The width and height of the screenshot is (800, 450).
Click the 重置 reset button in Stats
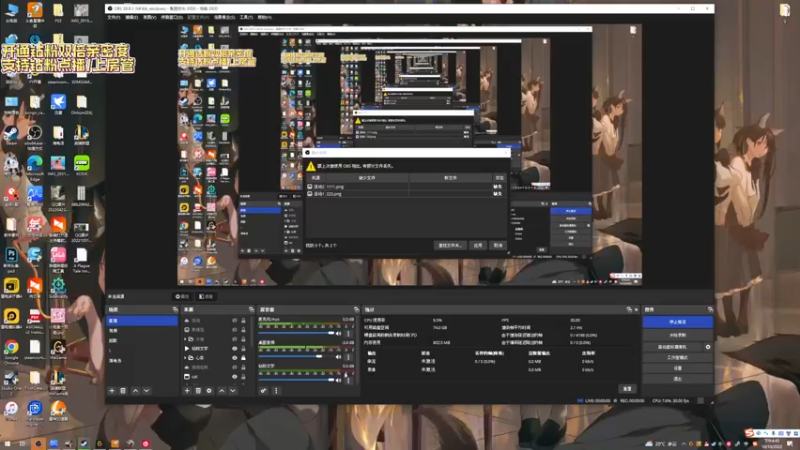pos(628,389)
